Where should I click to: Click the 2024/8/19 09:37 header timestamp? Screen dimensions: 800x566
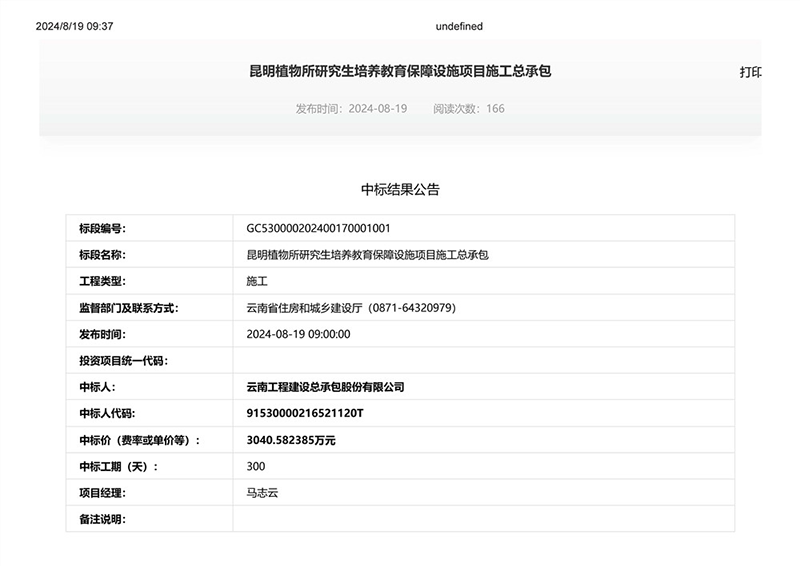75,27
